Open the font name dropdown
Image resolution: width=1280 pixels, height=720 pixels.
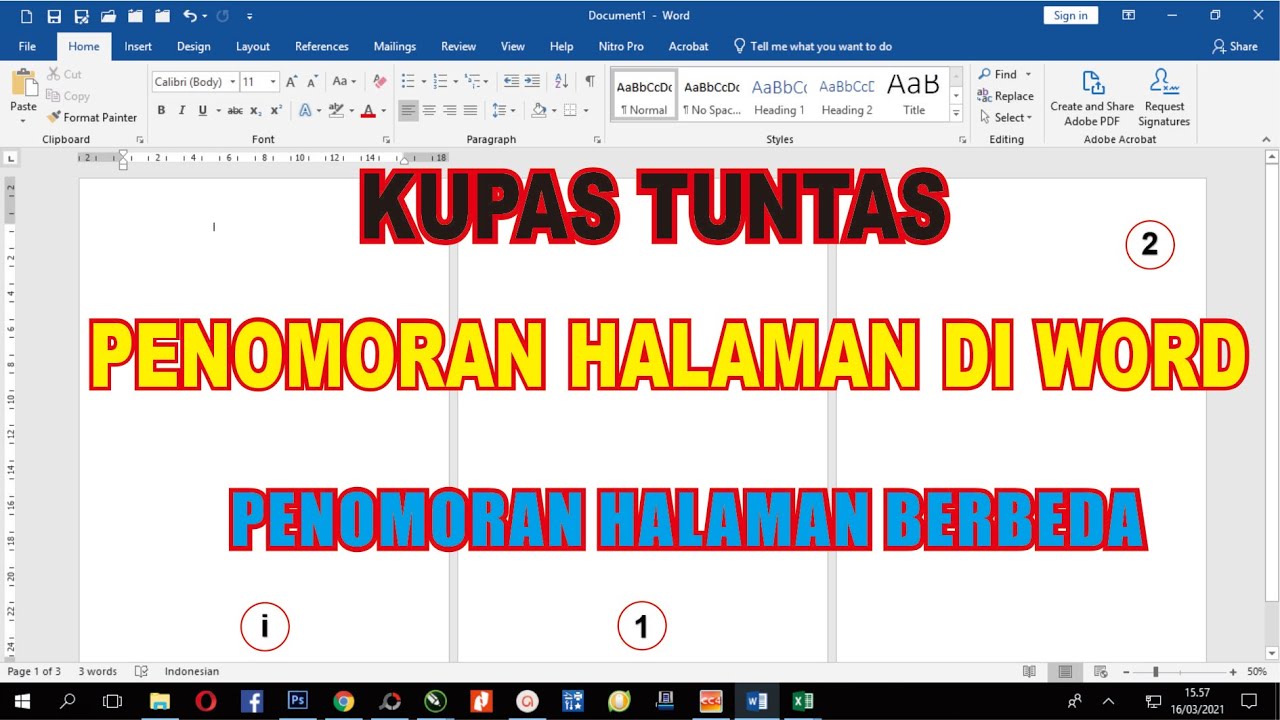coord(233,82)
